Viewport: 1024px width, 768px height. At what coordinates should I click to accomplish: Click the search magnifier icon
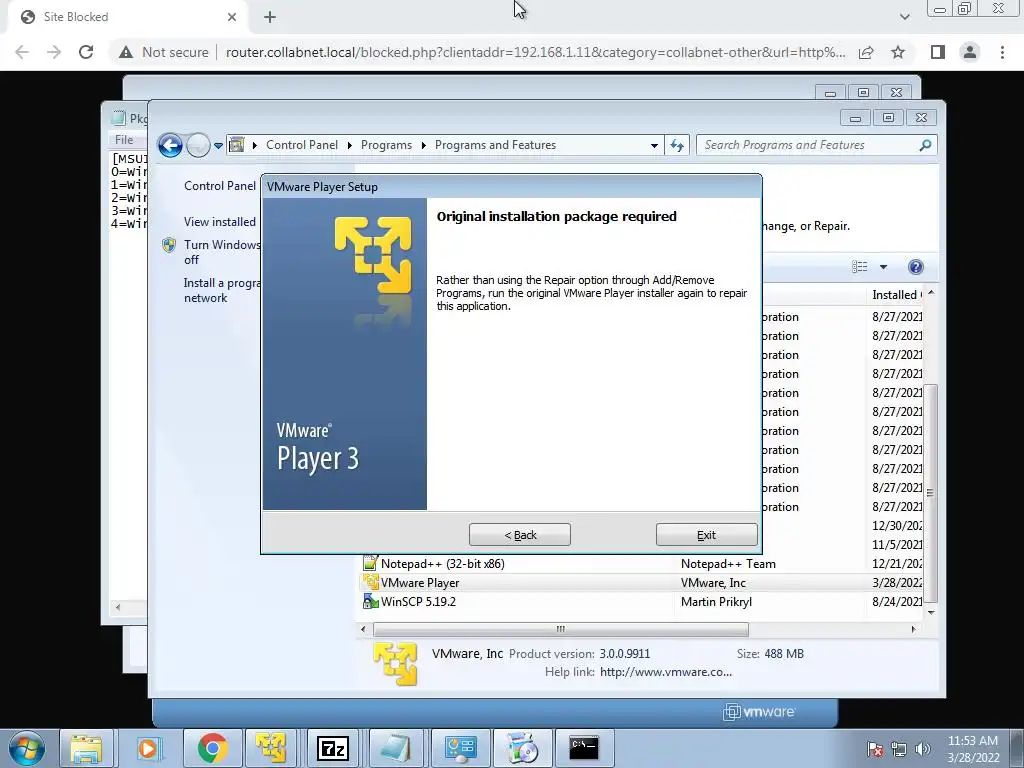click(925, 145)
